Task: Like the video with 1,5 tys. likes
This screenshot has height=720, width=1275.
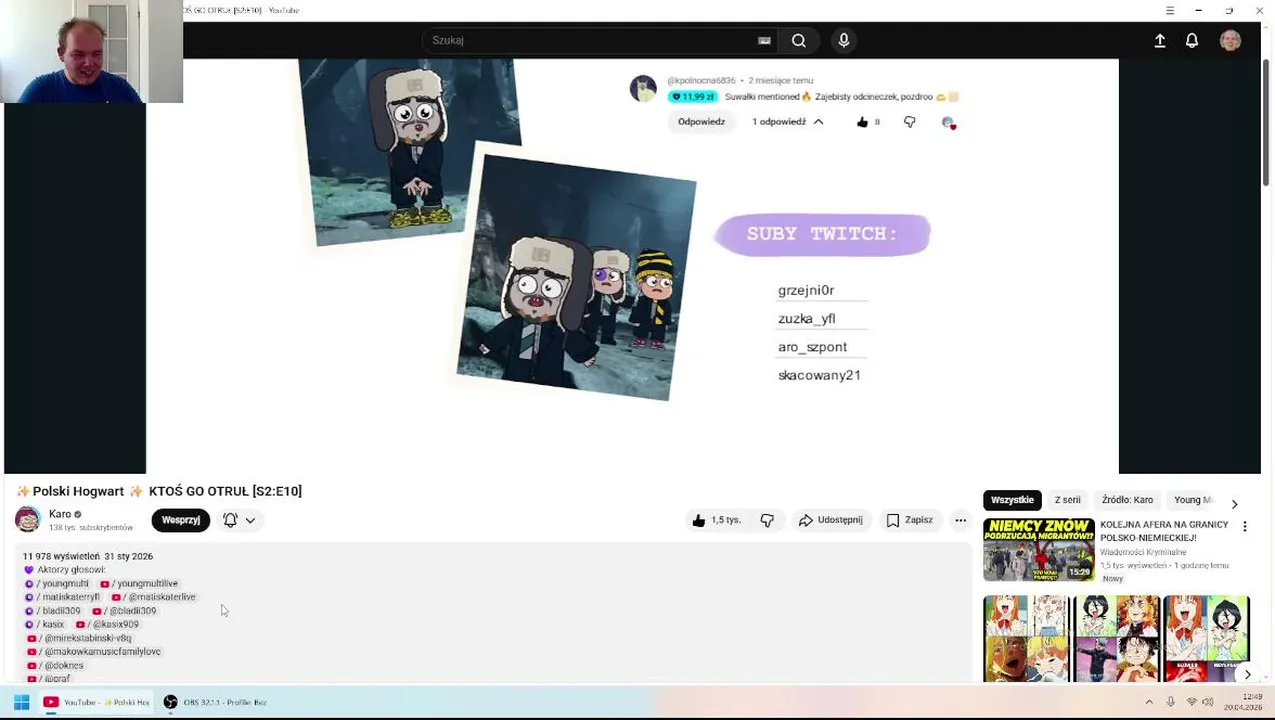Action: (x=716, y=520)
